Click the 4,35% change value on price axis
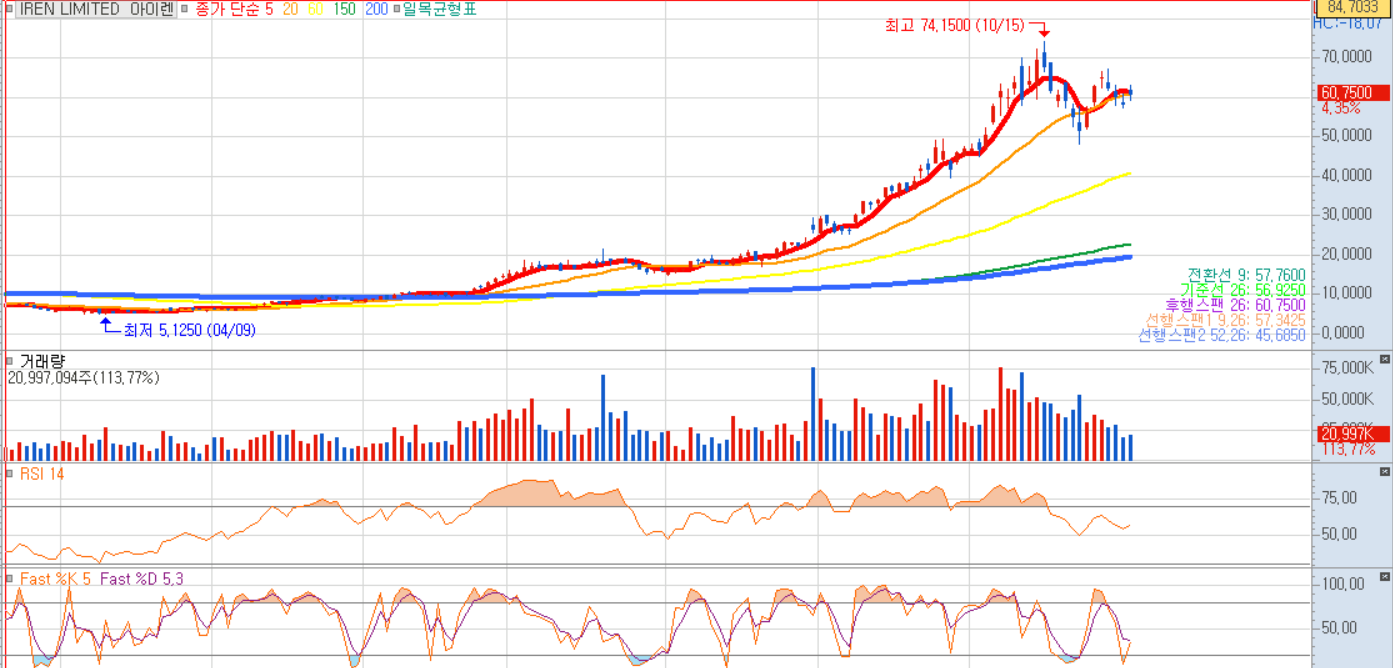This screenshot has width=1393, height=668. point(1340,107)
